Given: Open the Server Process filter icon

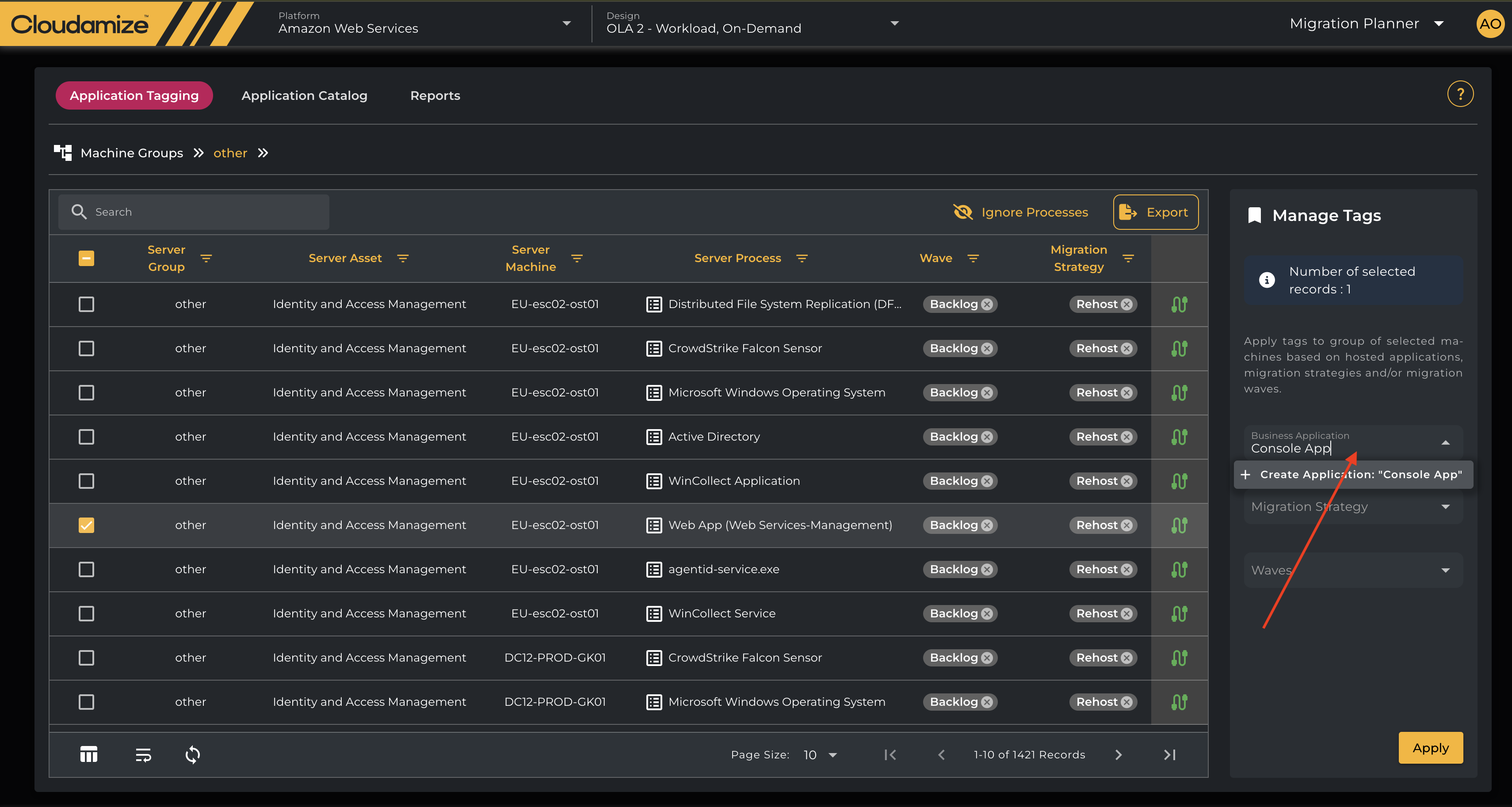Looking at the screenshot, I should coord(802,258).
